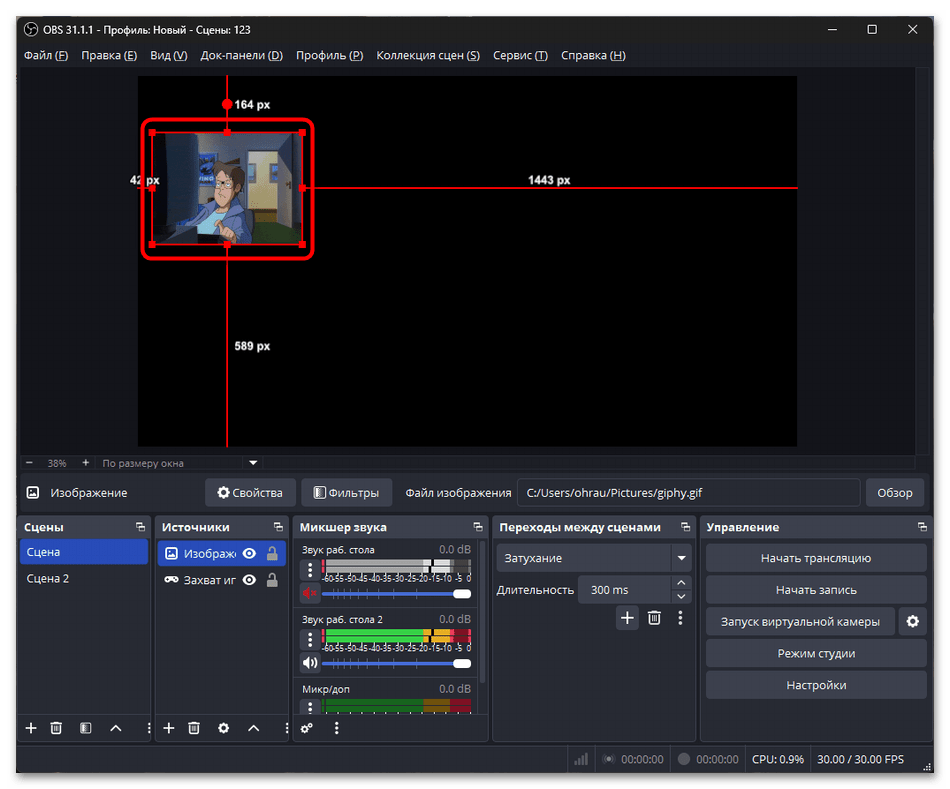Increase transition duration with up arrow
Viewport: 950px width, 789px height.
681,582
